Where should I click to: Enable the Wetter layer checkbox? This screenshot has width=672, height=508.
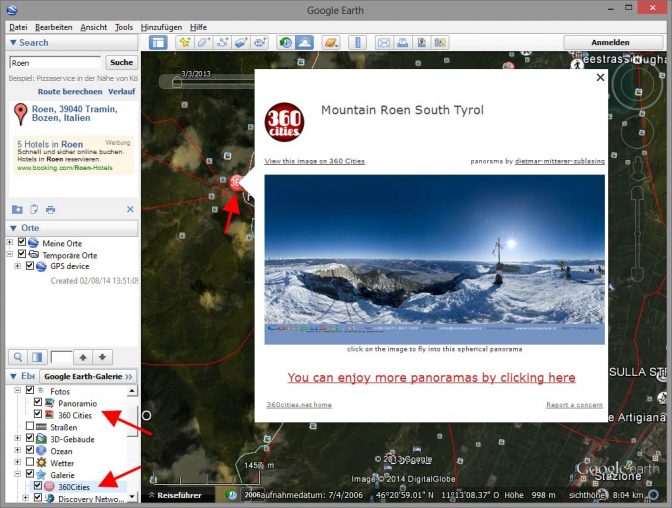pos(30,462)
